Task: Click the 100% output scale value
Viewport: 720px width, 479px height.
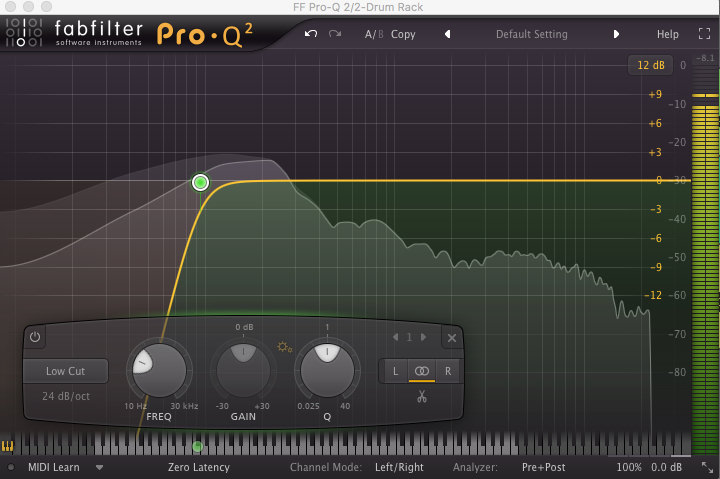Action: pos(629,467)
